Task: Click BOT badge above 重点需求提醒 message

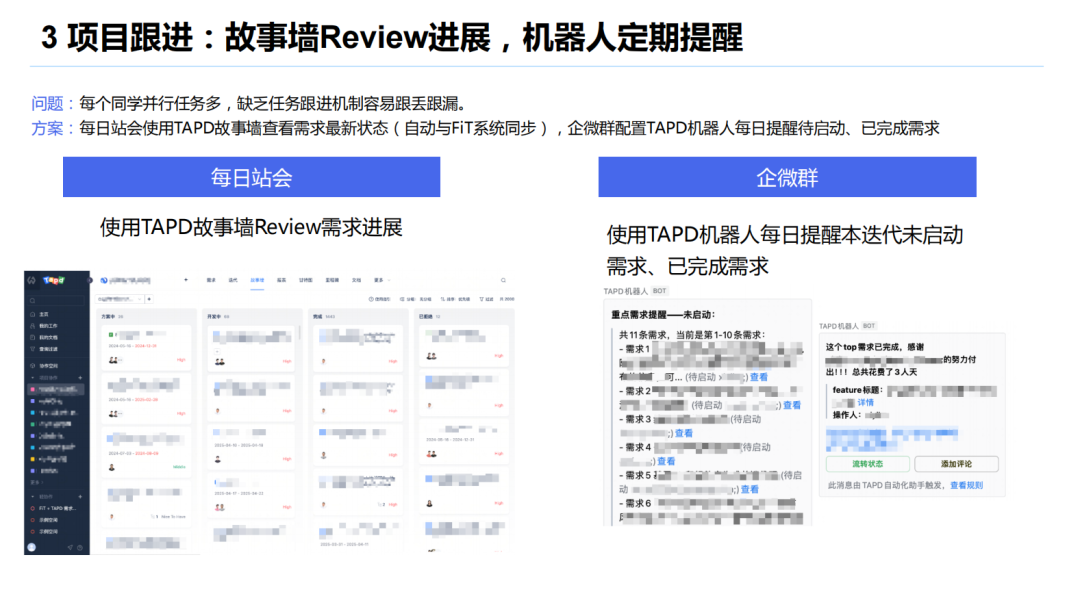Action: point(659,291)
